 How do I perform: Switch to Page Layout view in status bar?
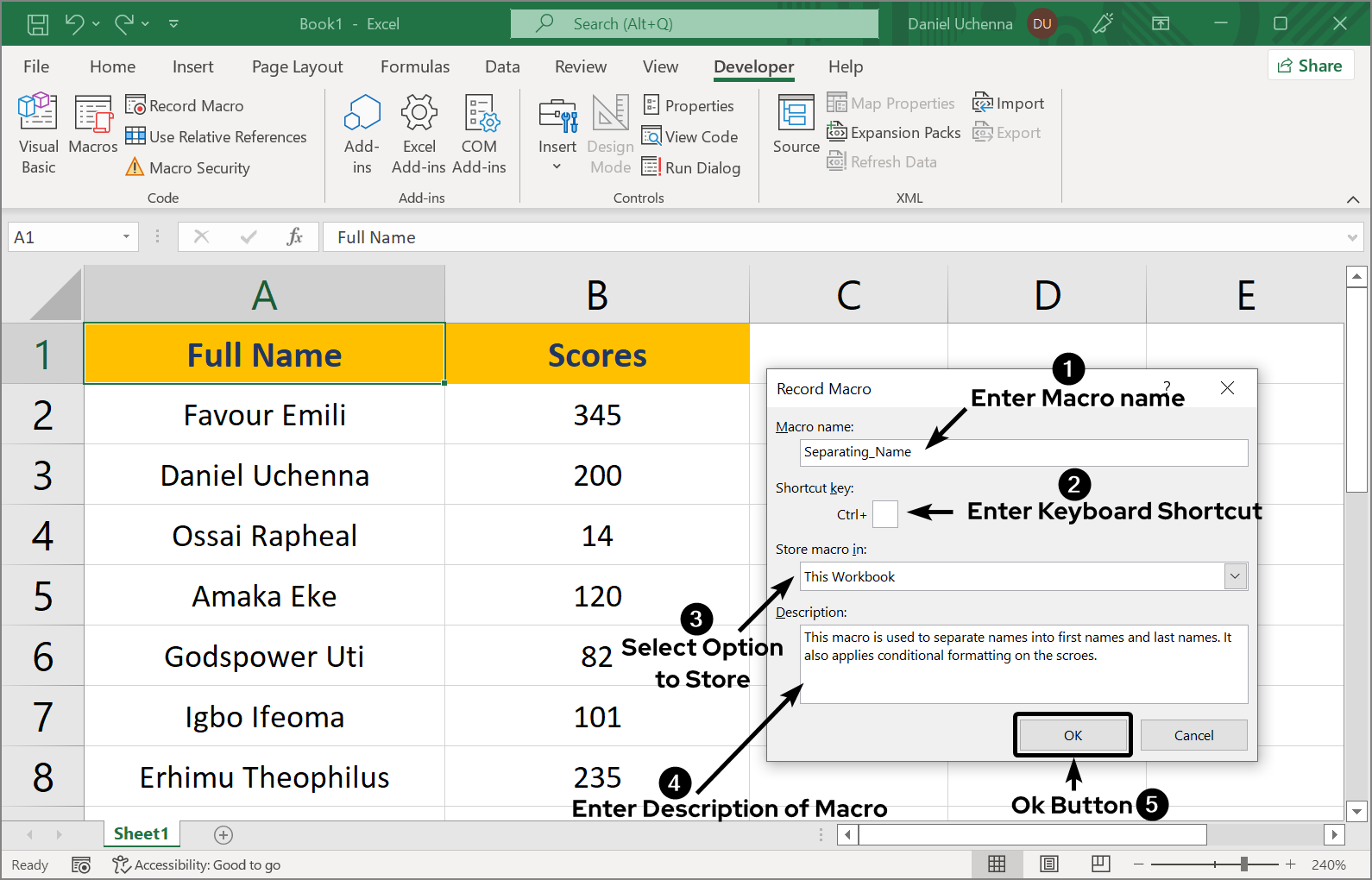[x=1049, y=864]
